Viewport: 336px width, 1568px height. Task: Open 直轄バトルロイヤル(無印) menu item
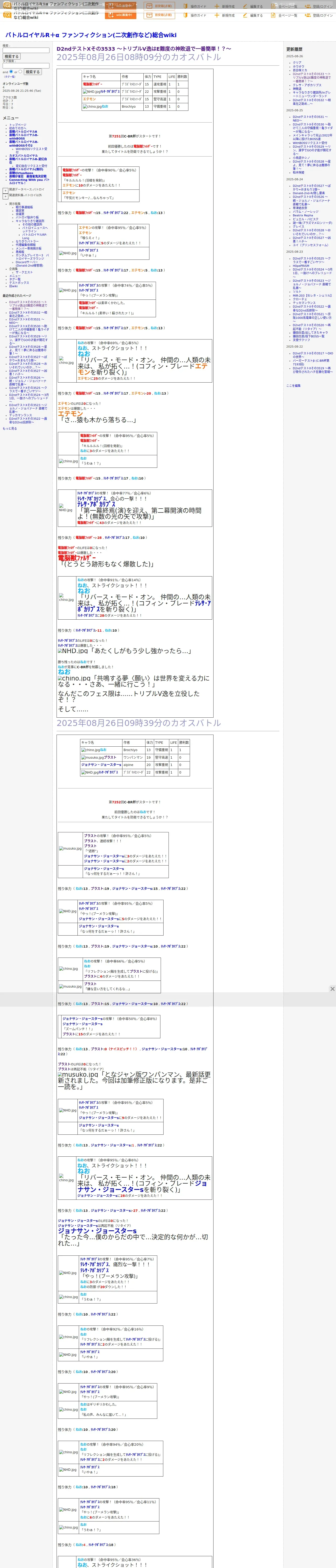coord(26,170)
